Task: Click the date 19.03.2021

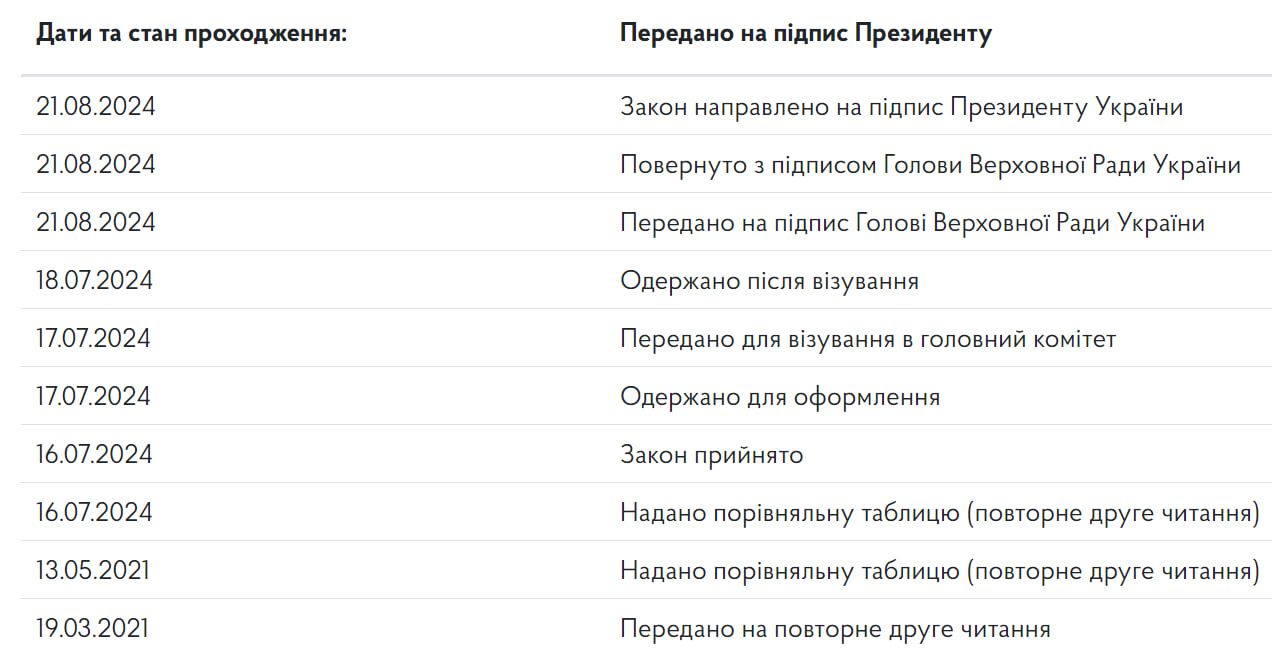Action: 93,628
